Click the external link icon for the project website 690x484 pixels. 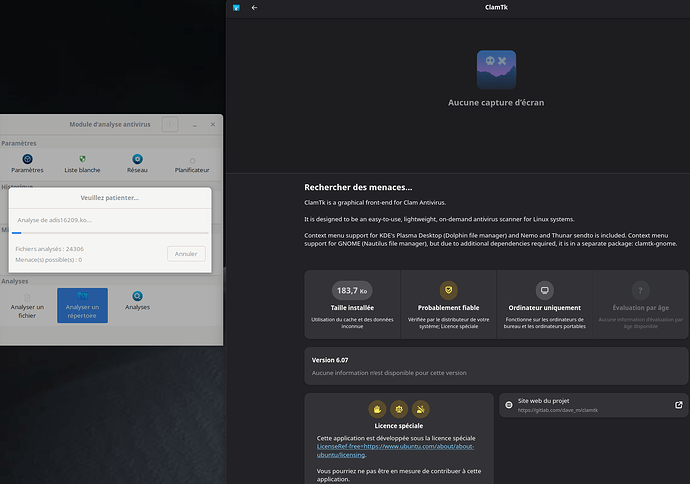coord(679,405)
